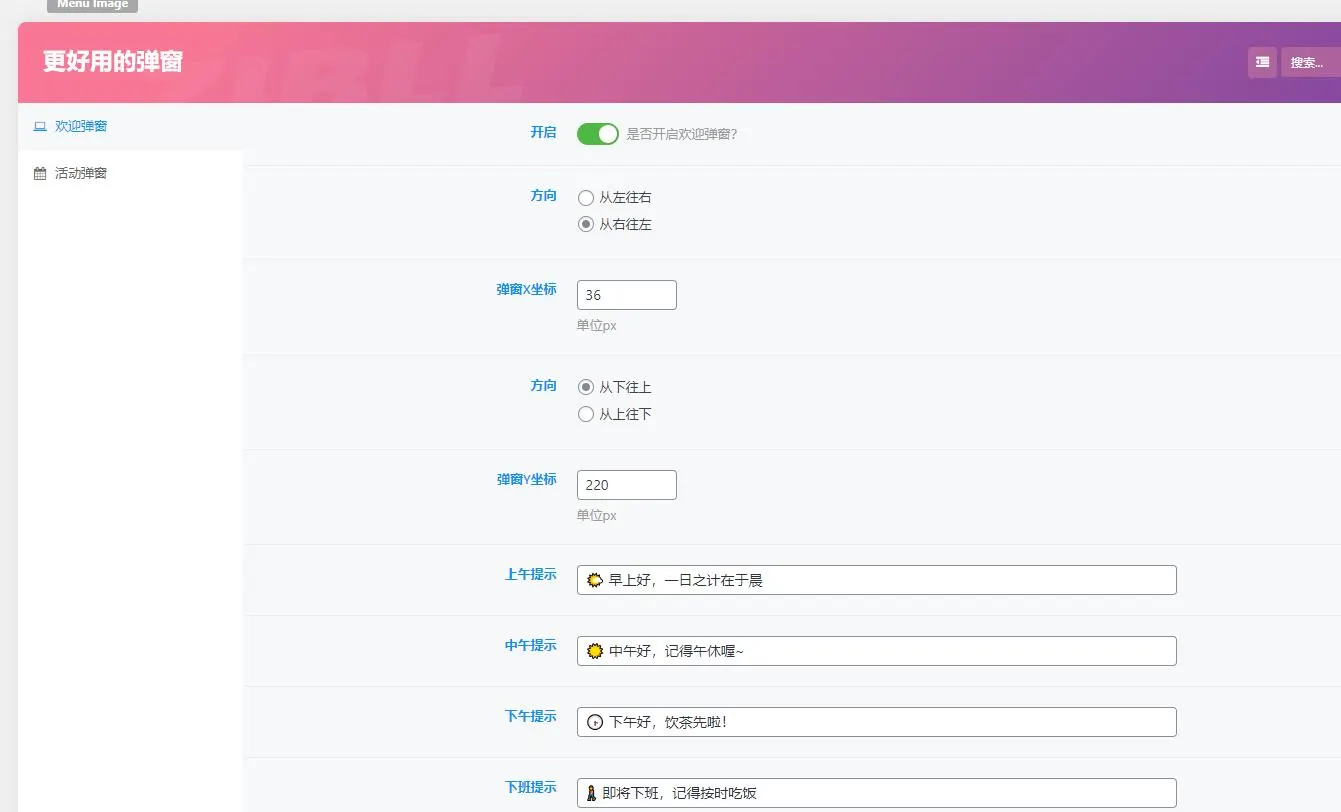Click the sun emoji in 中午提示 field
Viewport: 1341px width, 812px height.
point(594,651)
